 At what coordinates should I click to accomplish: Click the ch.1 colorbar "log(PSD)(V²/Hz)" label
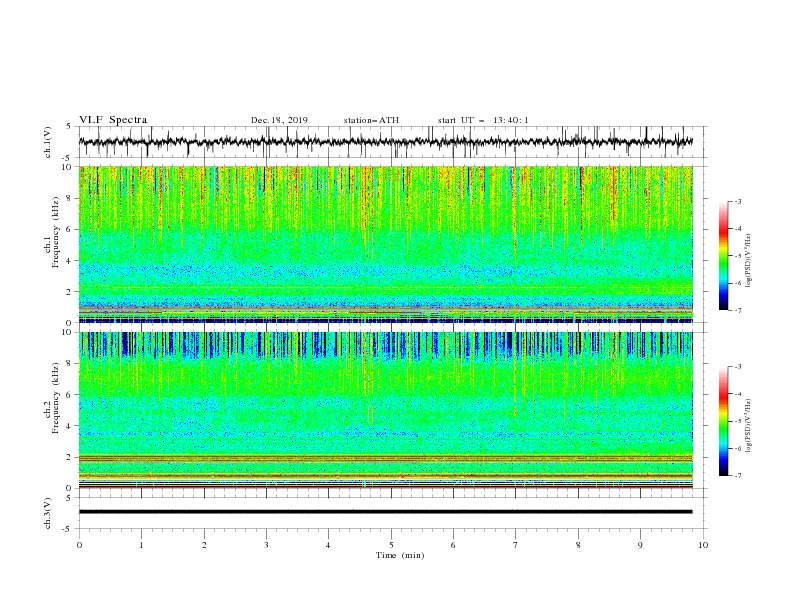pyautogui.click(x=749, y=261)
